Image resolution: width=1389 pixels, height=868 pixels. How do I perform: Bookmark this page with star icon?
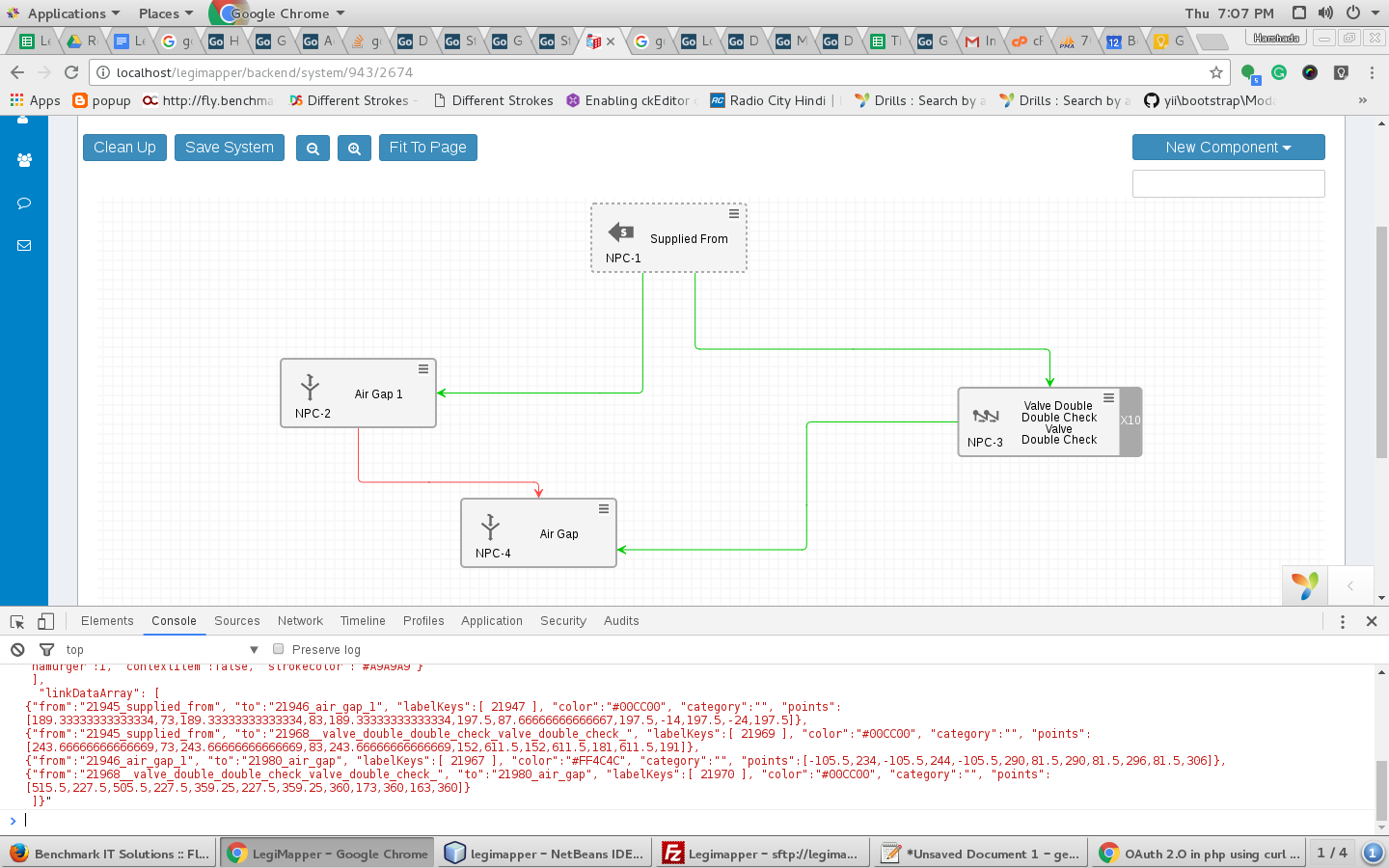(1216, 72)
